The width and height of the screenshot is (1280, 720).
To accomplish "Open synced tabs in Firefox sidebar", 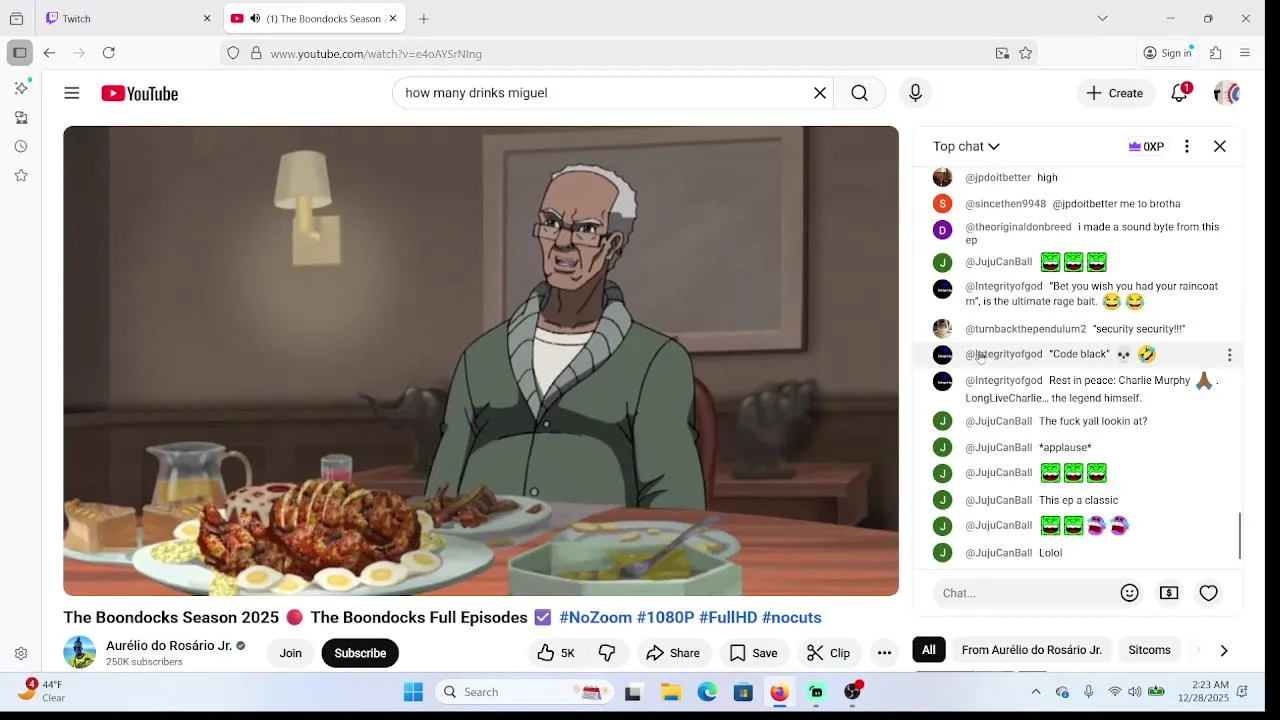I will [21, 117].
